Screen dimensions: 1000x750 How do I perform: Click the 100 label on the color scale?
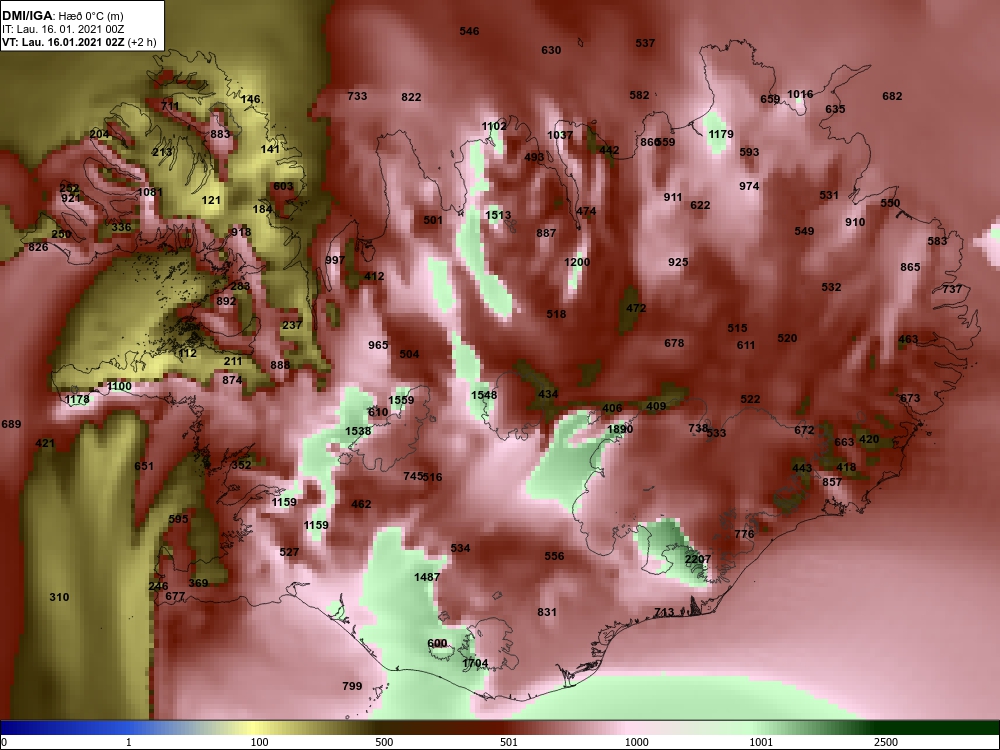259,742
